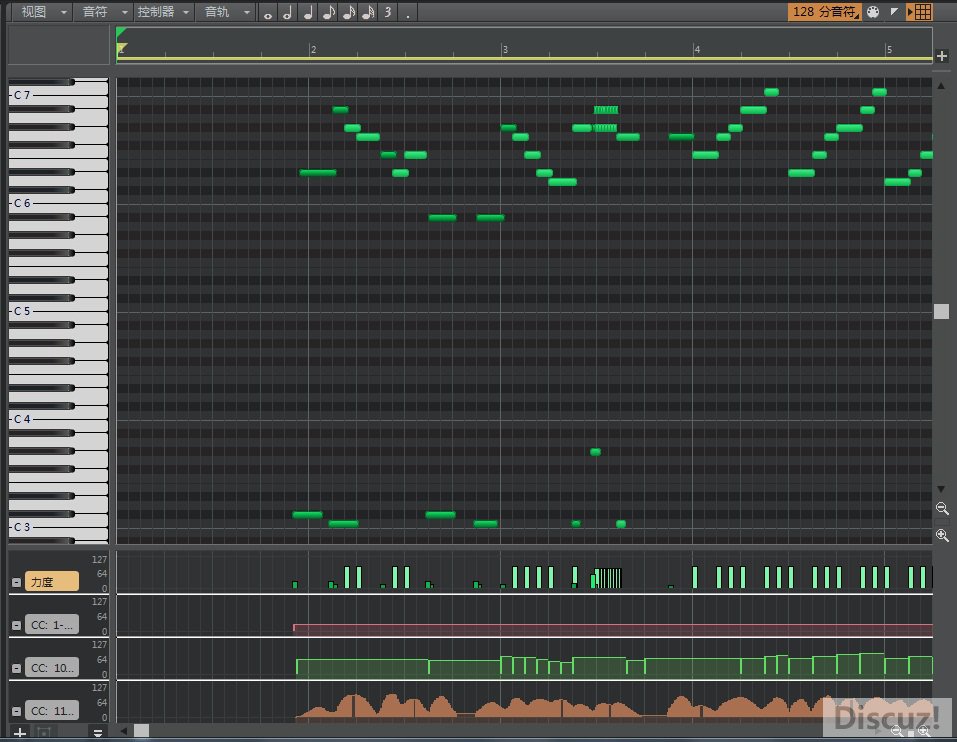
Task: Click the plus button beside the time ruler
Action: (x=942, y=56)
